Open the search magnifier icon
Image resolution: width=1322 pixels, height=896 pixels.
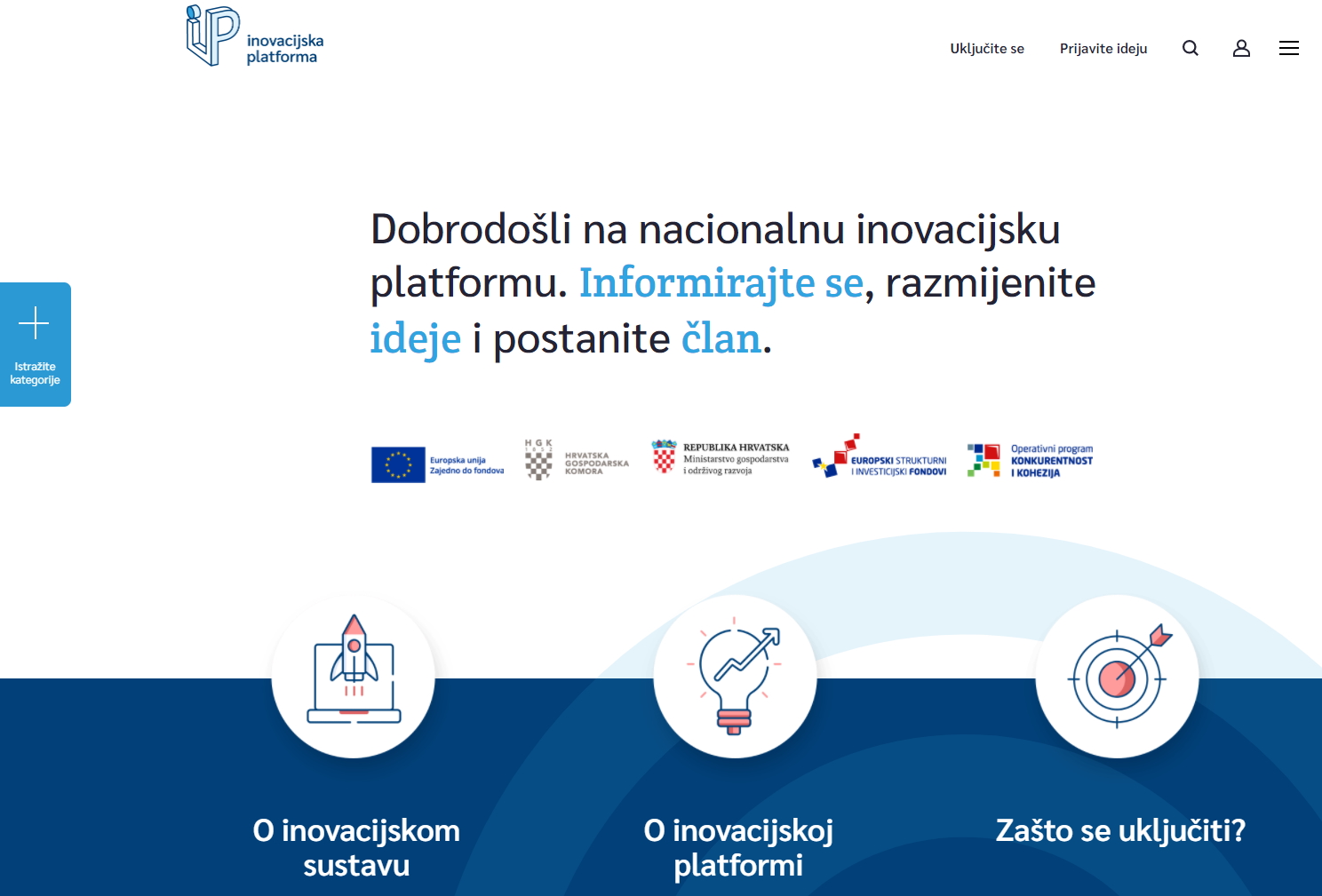click(x=1191, y=49)
